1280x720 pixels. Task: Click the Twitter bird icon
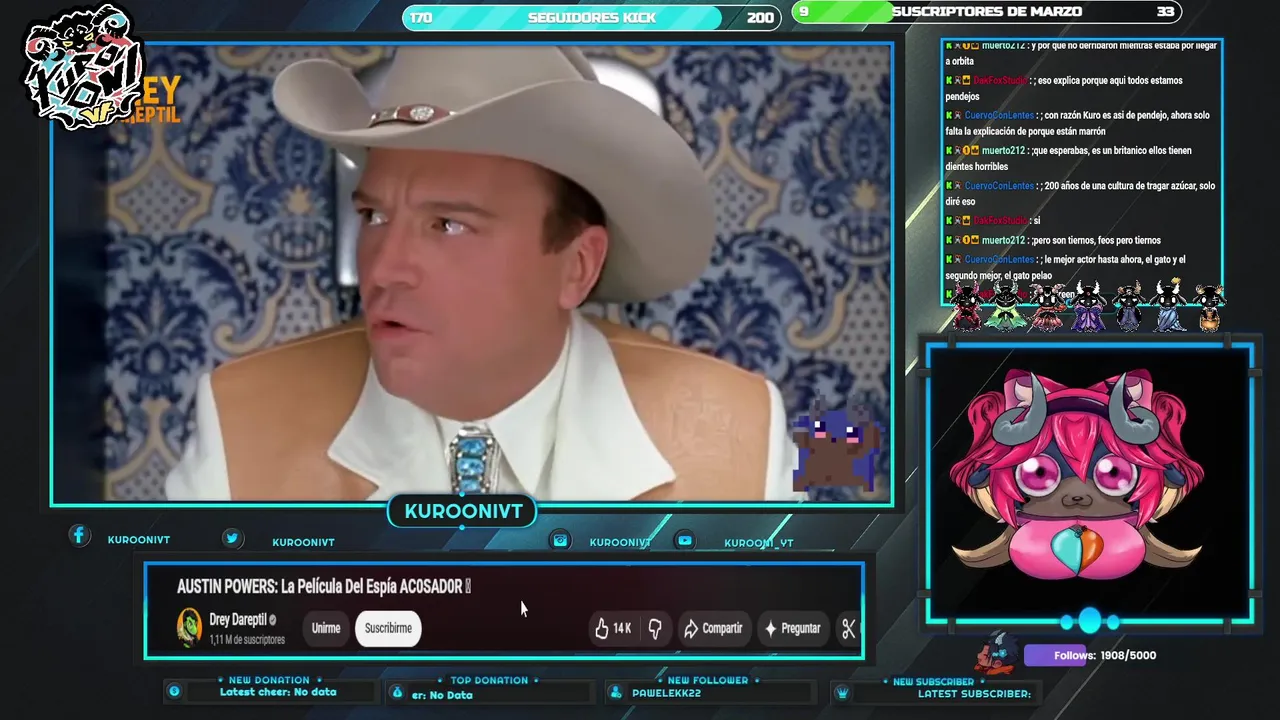232,538
